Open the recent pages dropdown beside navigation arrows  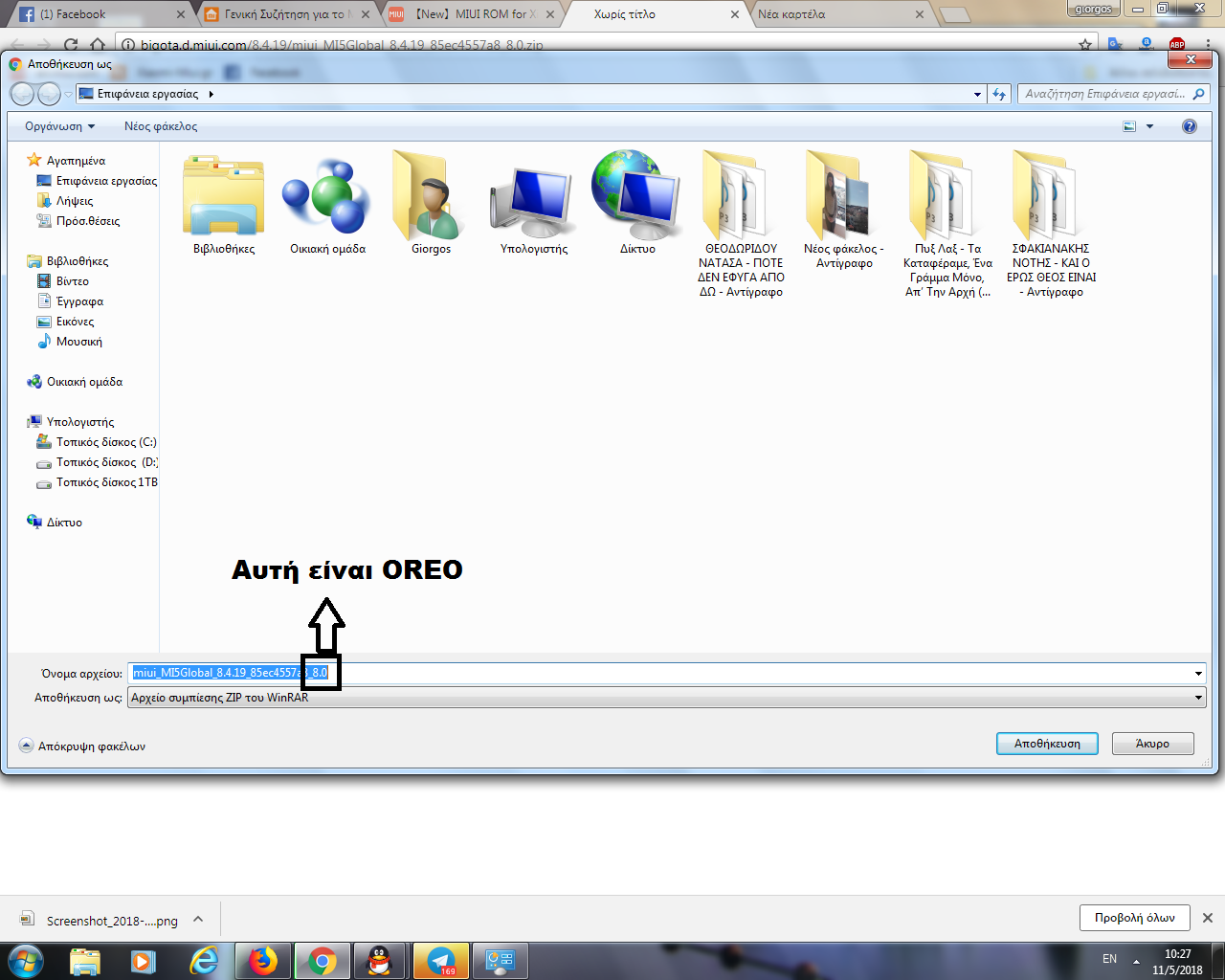(68, 95)
